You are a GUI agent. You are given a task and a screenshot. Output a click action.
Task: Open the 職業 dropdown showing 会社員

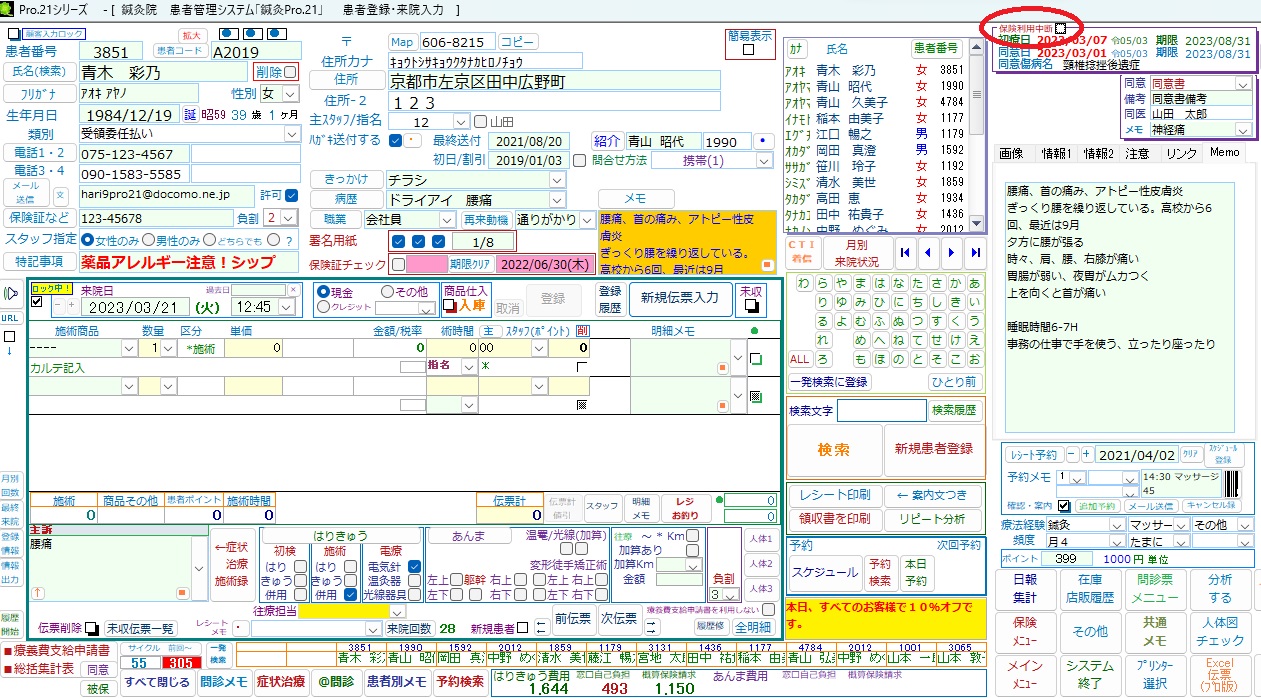pos(447,219)
